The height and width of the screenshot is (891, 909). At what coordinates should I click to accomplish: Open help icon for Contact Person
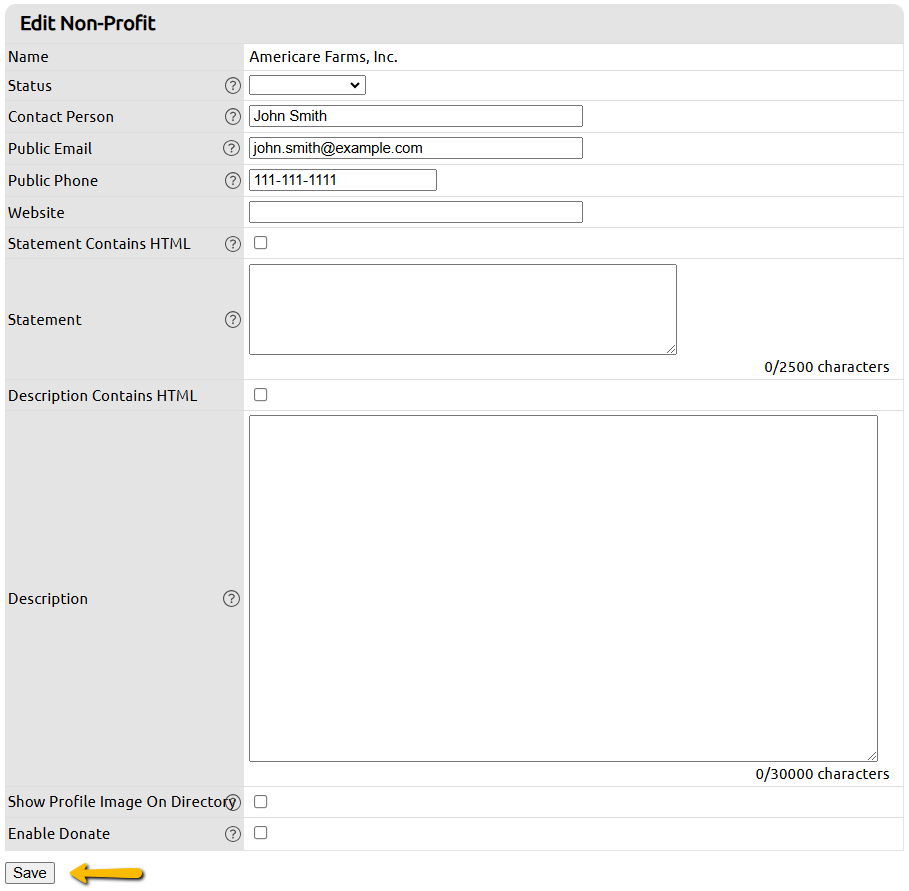232,117
